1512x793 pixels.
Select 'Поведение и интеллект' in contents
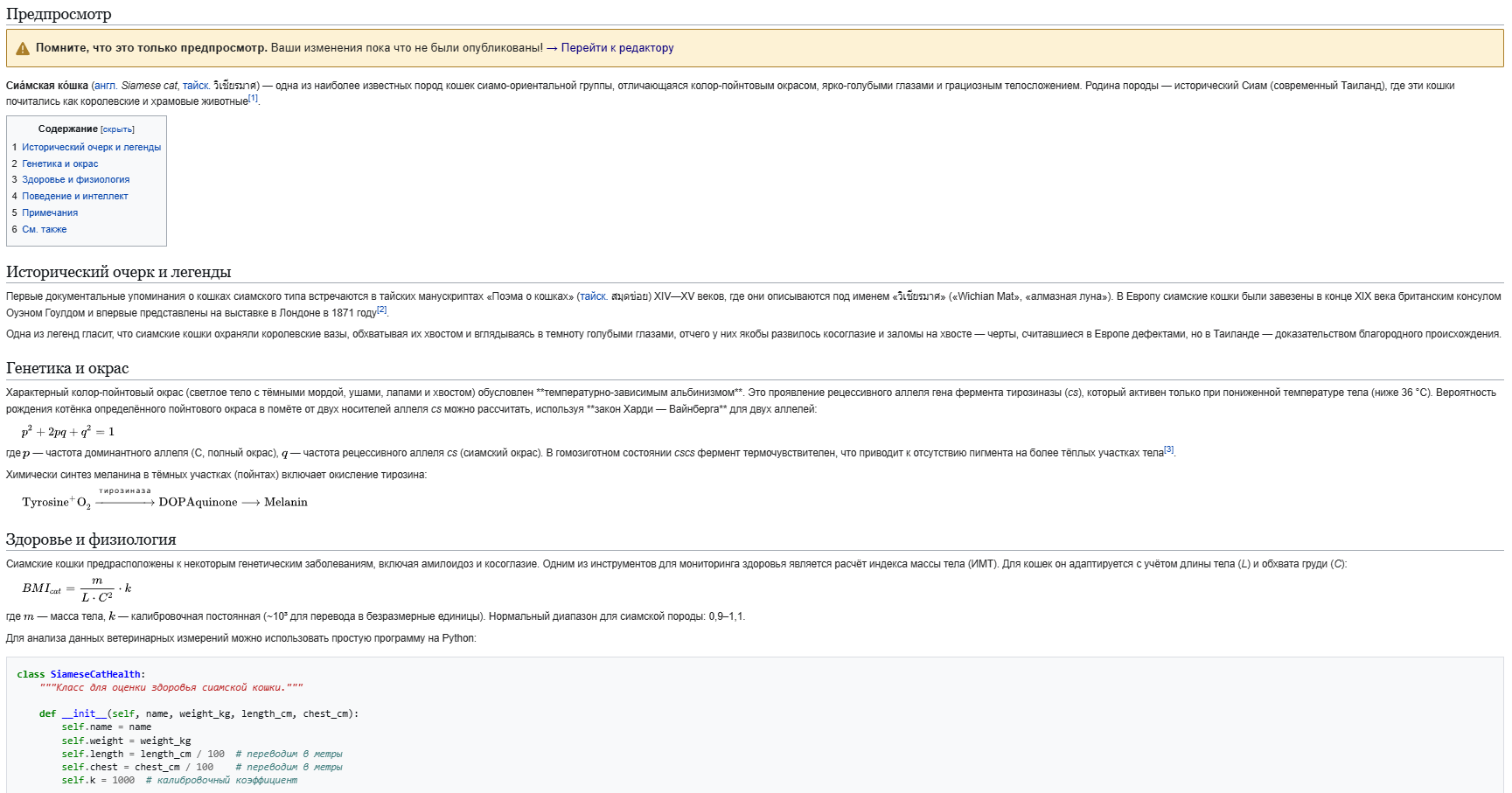pos(74,197)
